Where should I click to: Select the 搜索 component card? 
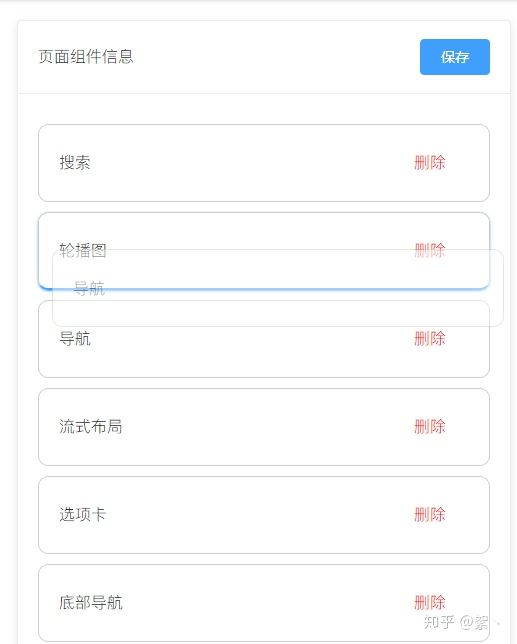click(x=264, y=163)
